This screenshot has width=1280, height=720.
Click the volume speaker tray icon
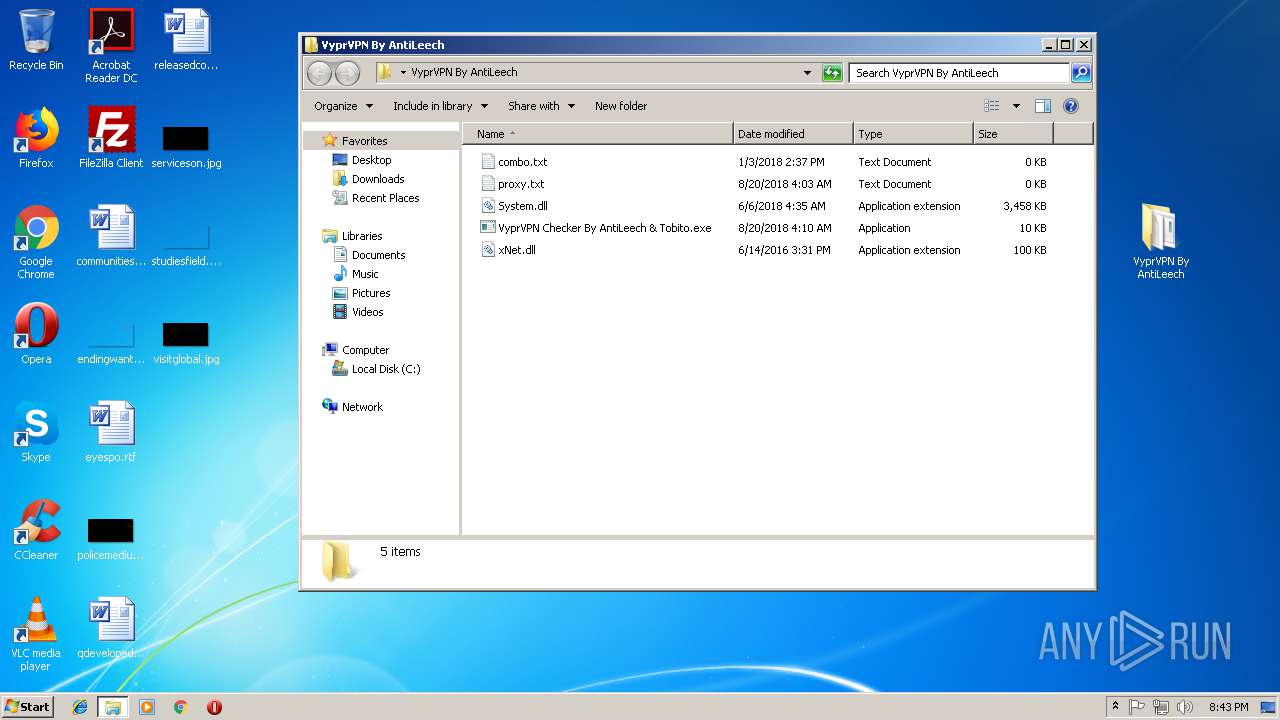1185,707
